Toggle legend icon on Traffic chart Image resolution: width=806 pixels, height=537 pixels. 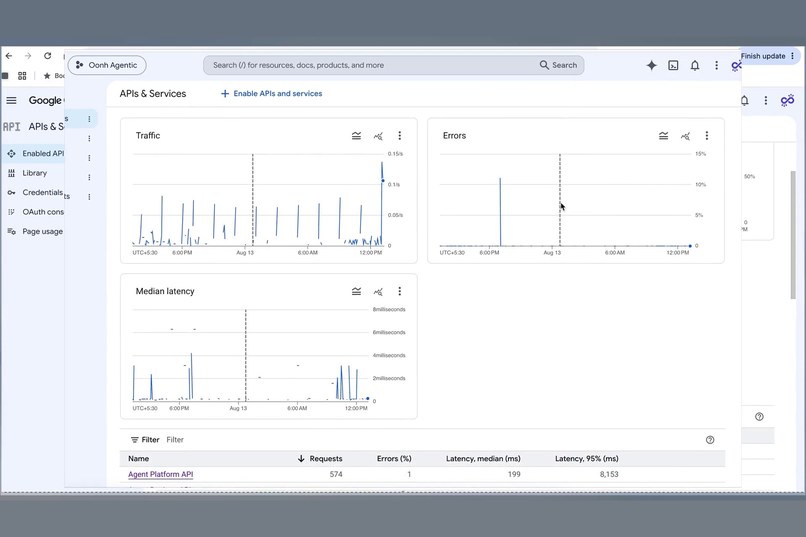point(356,136)
